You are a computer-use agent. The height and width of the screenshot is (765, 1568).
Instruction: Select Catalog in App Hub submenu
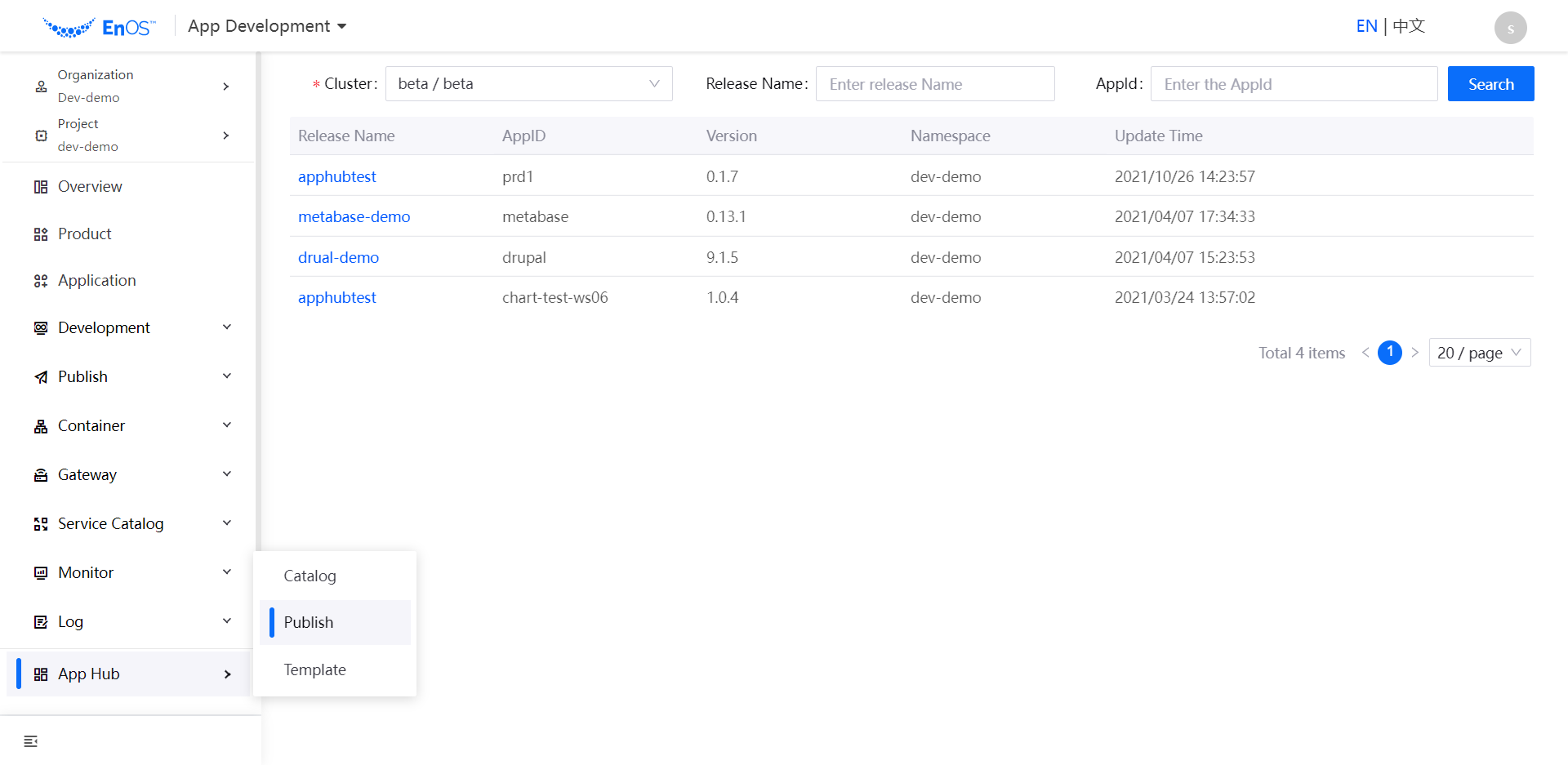click(x=310, y=576)
